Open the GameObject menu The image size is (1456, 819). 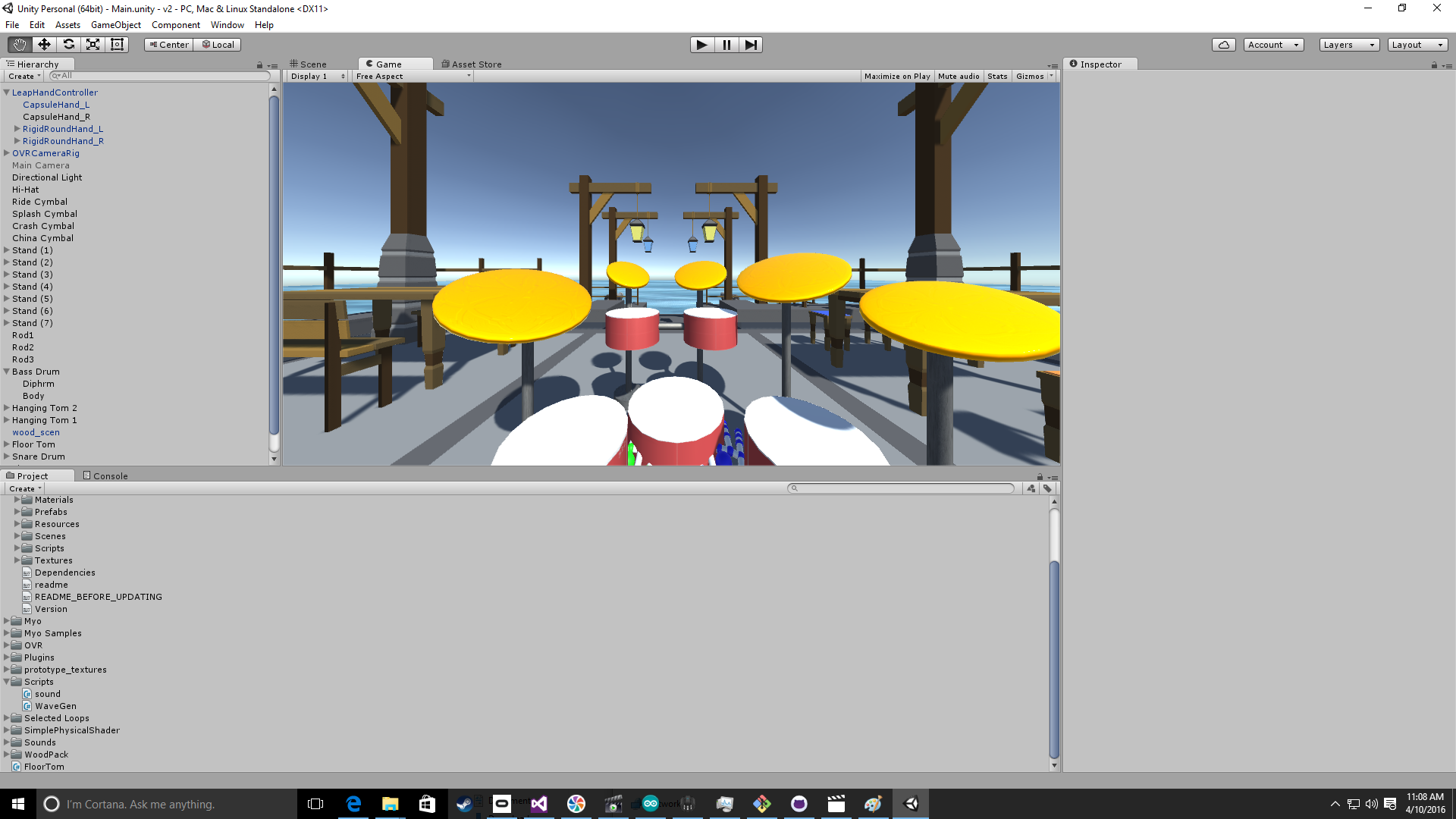(115, 25)
